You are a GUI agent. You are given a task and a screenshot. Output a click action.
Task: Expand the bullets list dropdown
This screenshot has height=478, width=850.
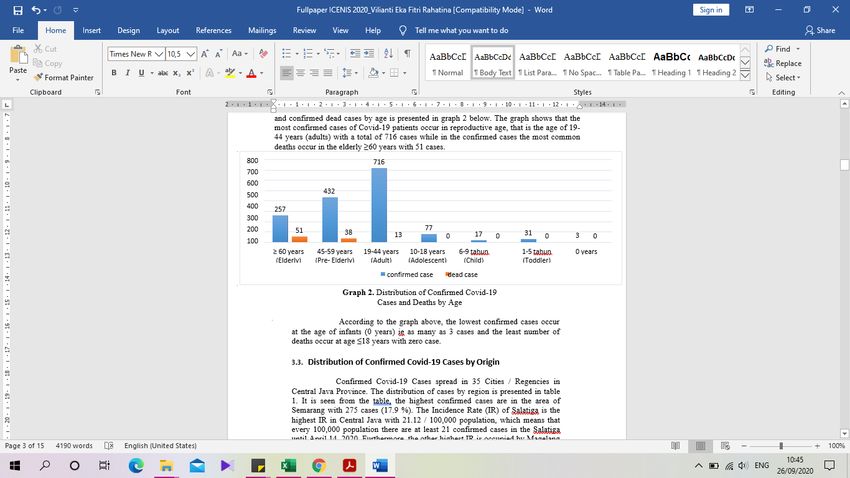[297, 54]
